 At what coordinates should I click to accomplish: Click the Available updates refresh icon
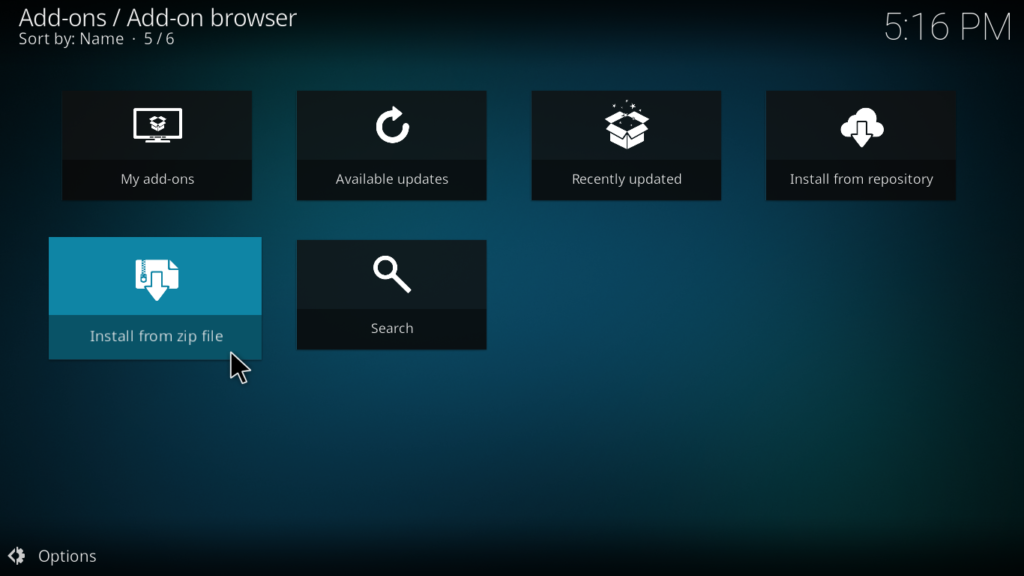[x=392, y=125]
